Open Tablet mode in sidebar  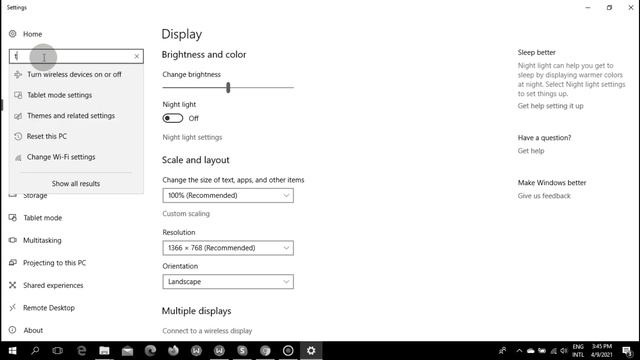pos(42,218)
